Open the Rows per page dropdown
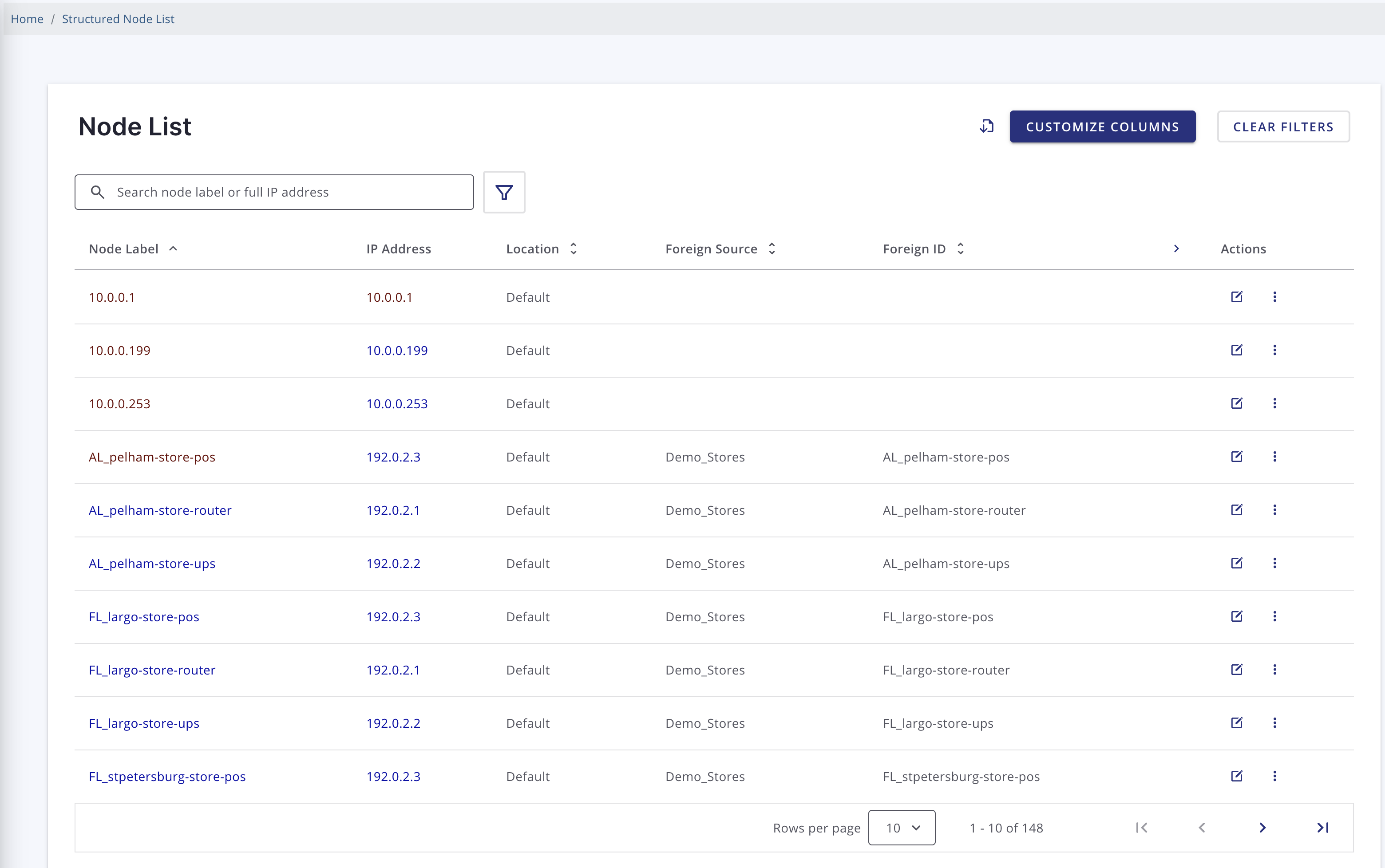The height and width of the screenshot is (868, 1385). [x=902, y=827]
